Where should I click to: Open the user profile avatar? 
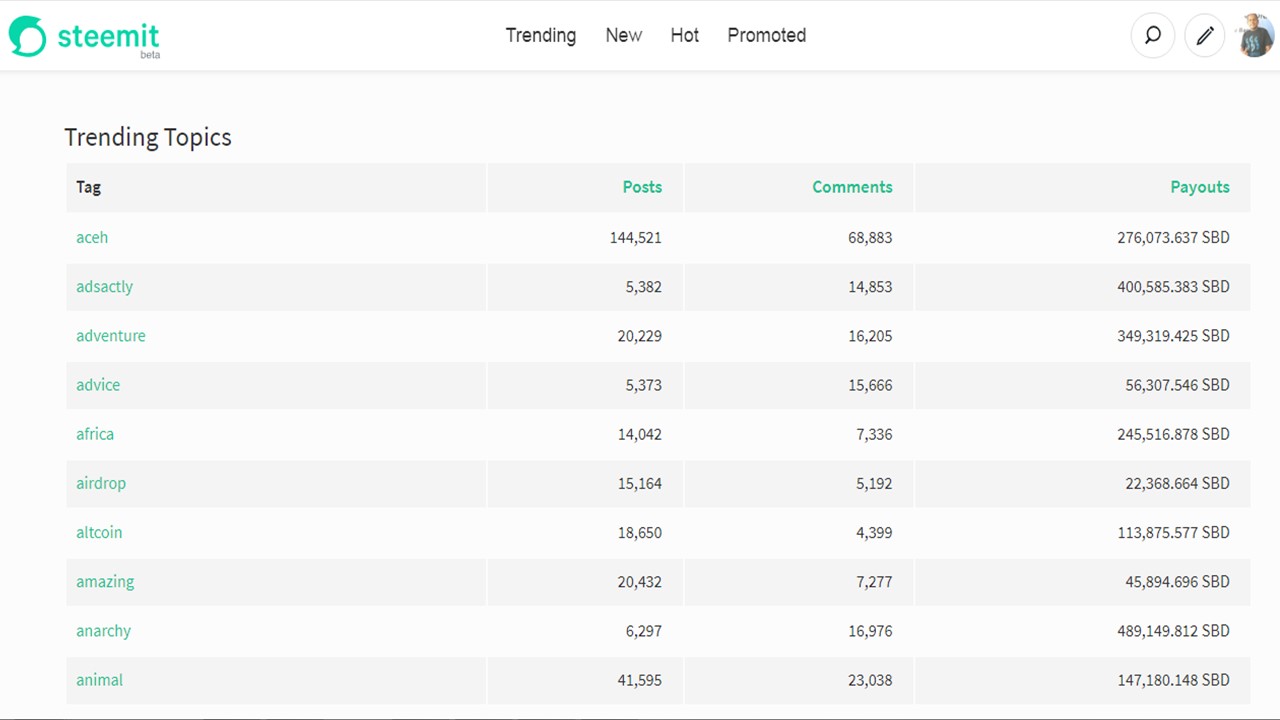tap(1255, 36)
